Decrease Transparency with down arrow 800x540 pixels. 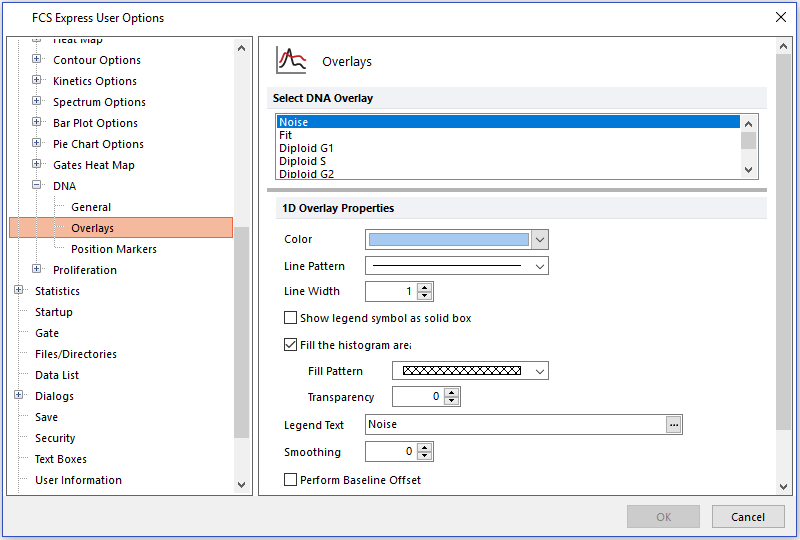[452, 401]
